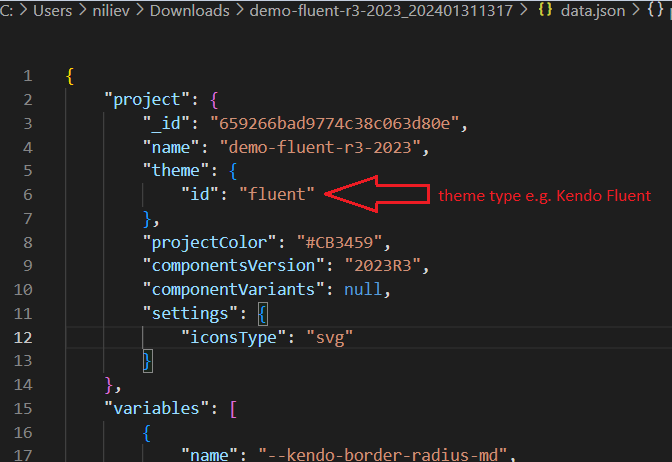Click the niliev breadcrumb segment
Image resolution: width=672 pixels, height=462 pixels.
coord(111,10)
